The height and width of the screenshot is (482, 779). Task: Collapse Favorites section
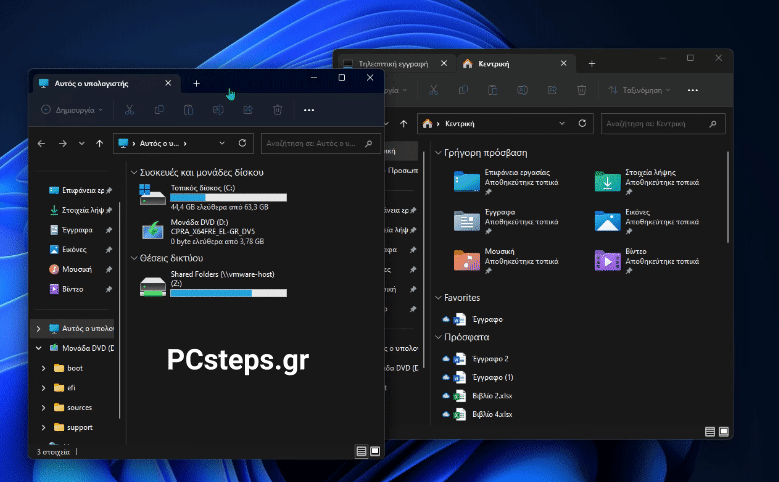pos(438,298)
